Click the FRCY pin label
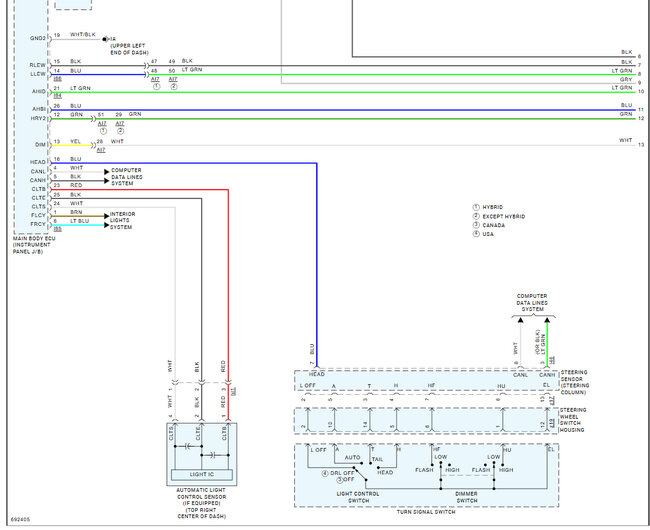This screenshot has height=530, width=650. click(x=38, y=224)
